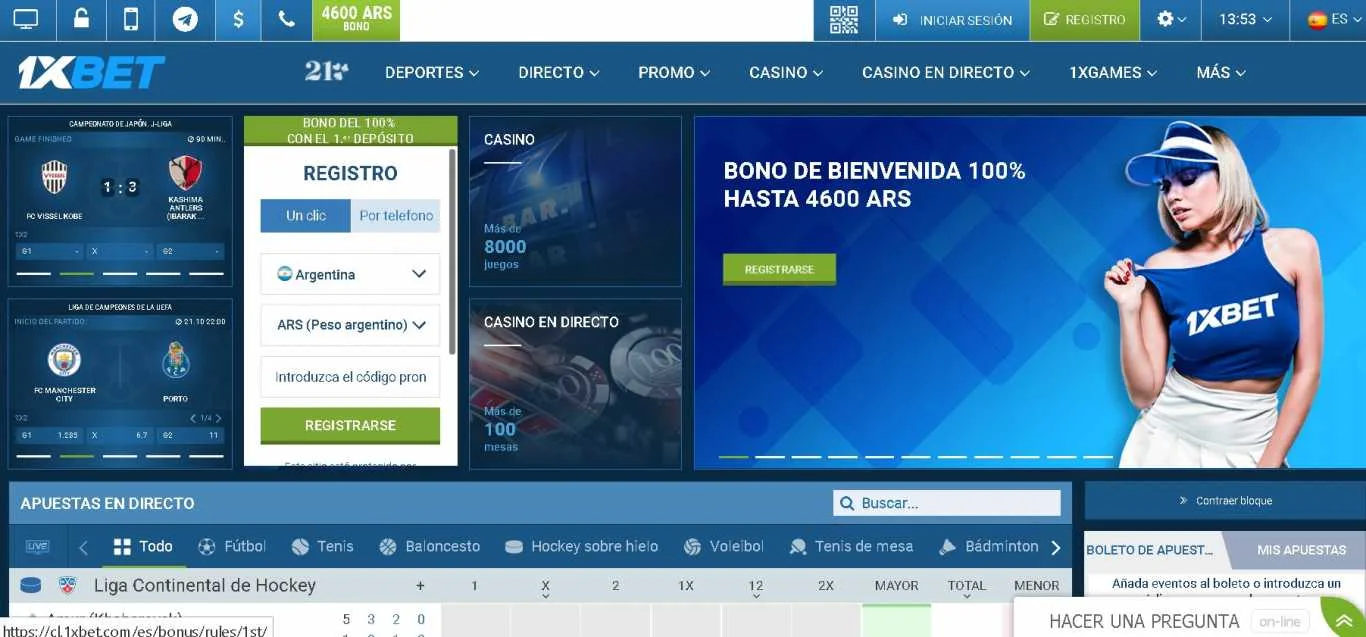Open Casino en directo menu
Screen dimensions: 1366x637
946,73
